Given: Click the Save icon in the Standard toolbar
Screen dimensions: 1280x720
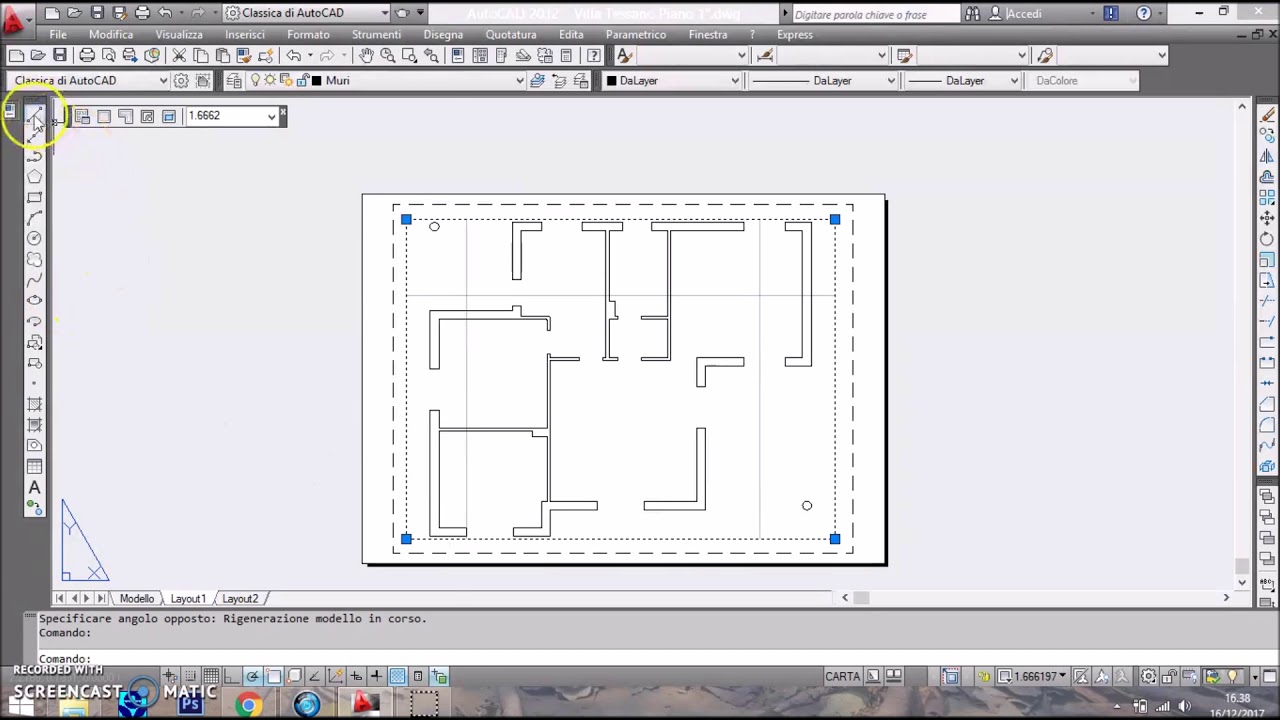Looking at the screenshot, I should coord(60,55).
